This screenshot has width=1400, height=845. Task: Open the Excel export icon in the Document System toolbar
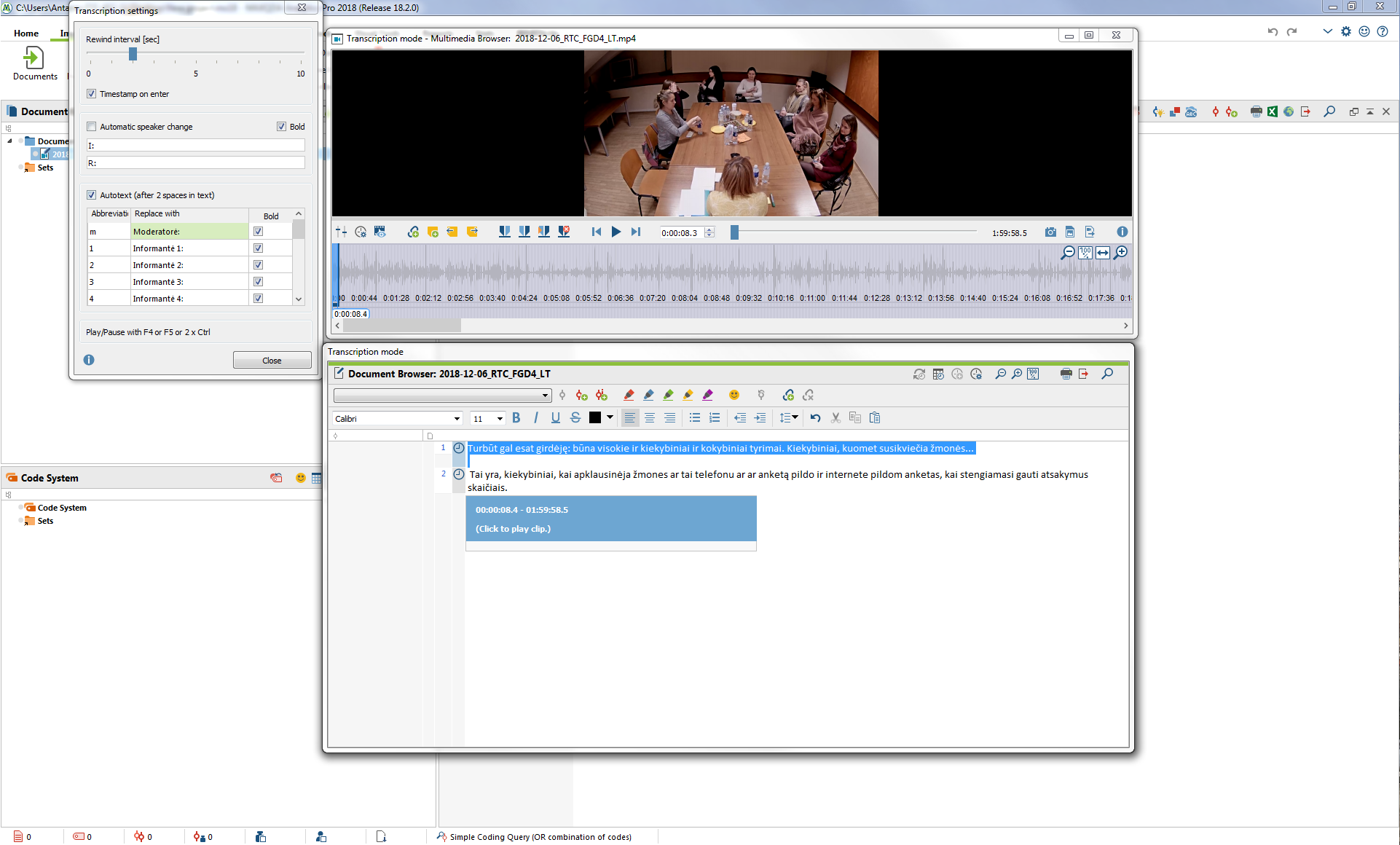pos(1273,111)
